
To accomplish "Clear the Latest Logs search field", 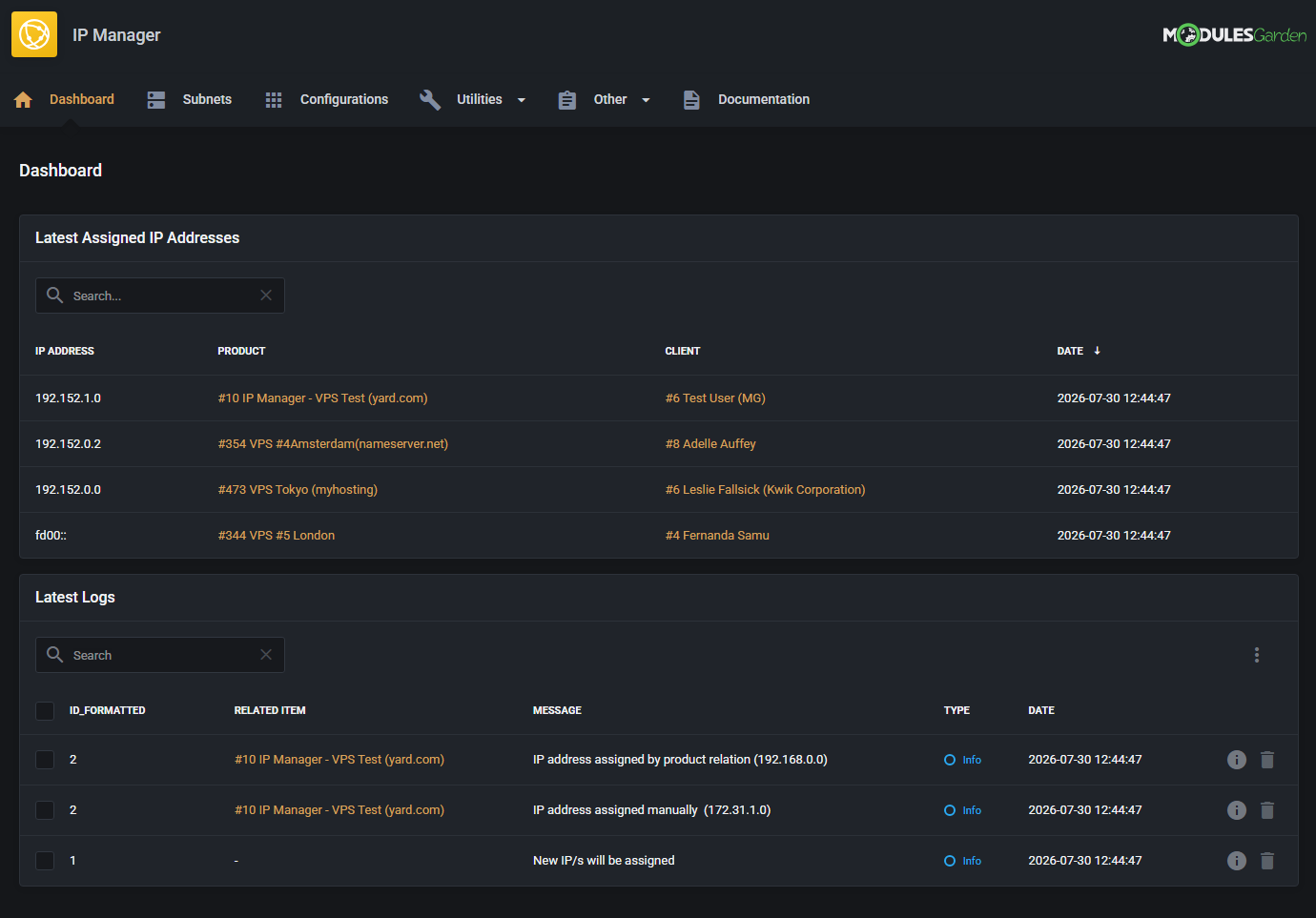I will coord(266,655).
